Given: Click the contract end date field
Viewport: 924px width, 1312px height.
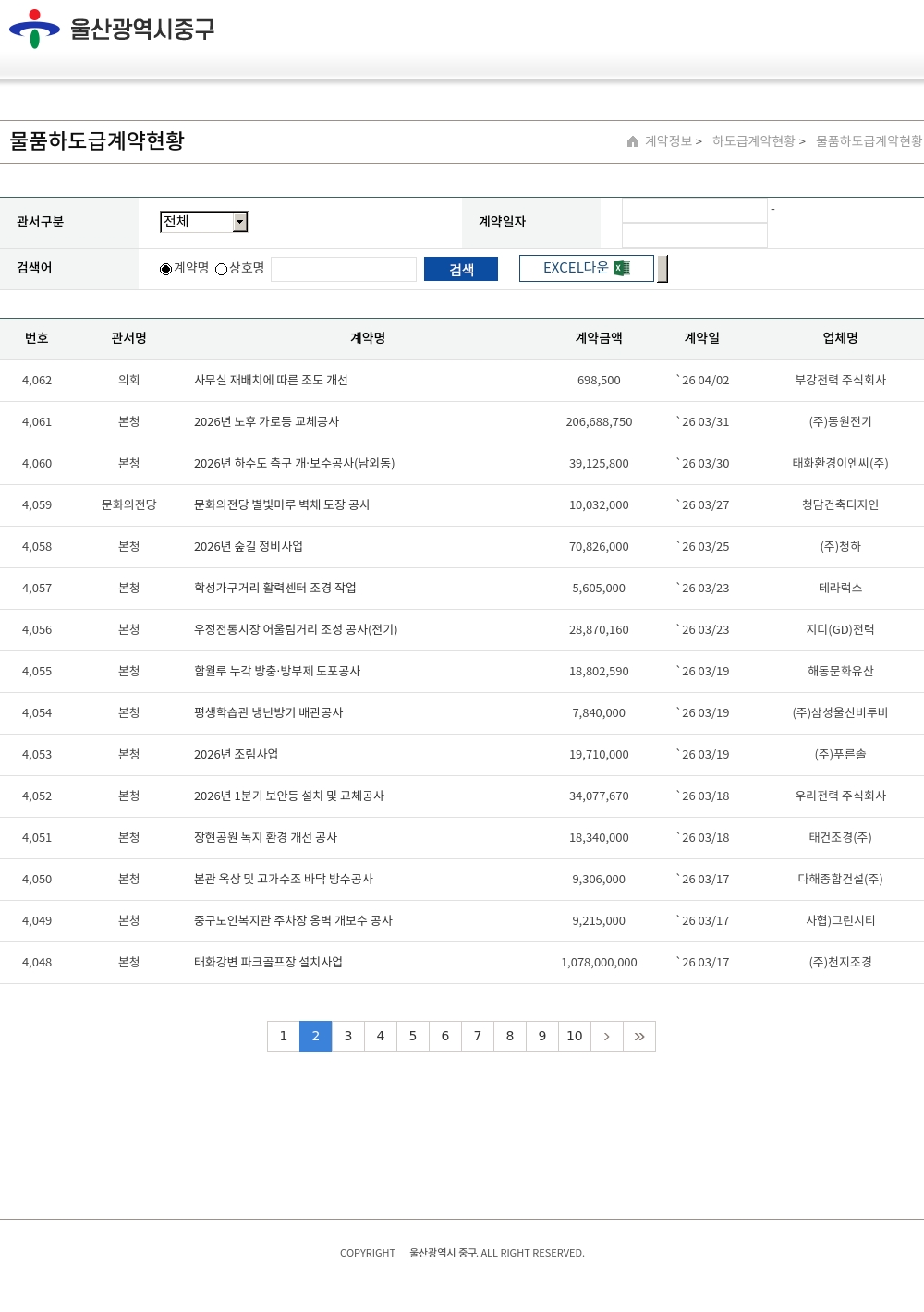Looking at the screenshot, I should click(694, 236).
